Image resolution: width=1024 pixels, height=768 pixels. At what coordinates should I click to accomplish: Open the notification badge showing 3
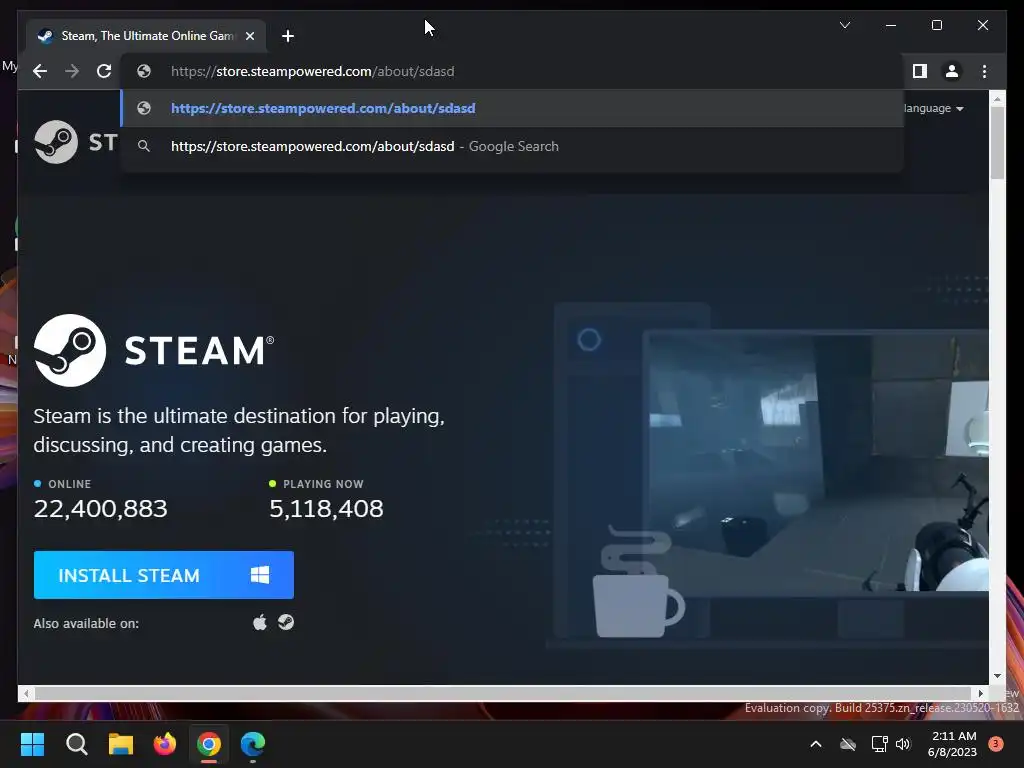[x=996, y=744]
